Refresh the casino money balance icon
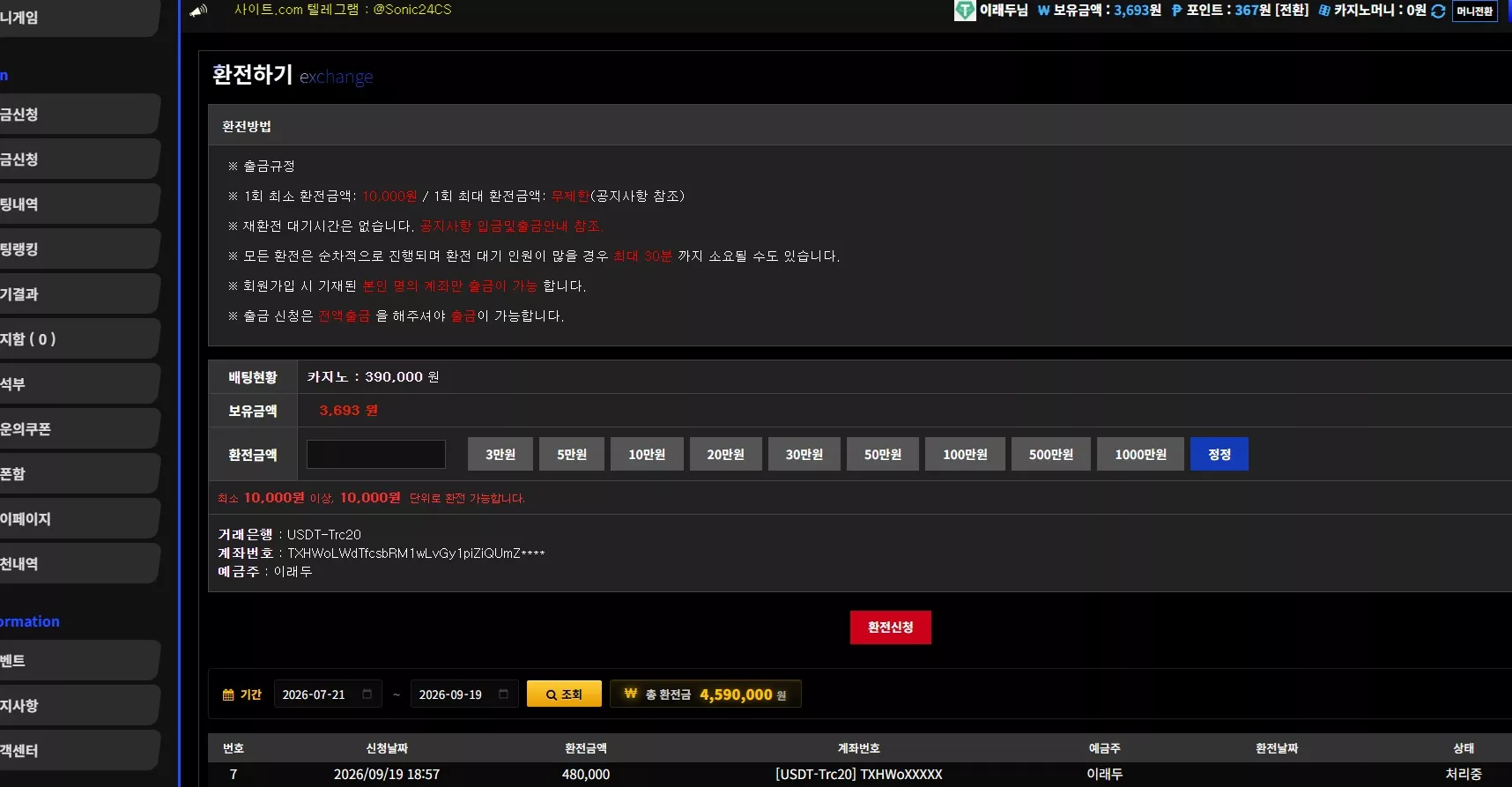 pyautogui.click(x=1438, y=11)
